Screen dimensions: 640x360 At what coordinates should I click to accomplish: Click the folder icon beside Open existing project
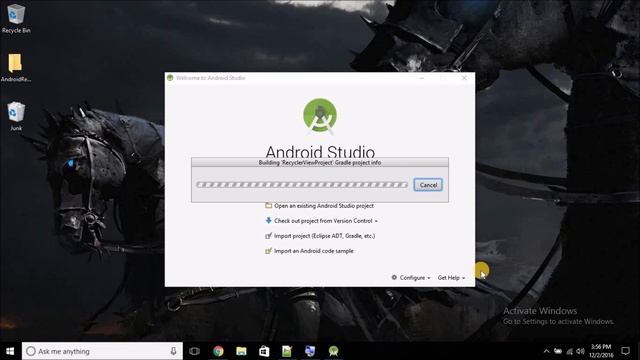pos(269,205)
